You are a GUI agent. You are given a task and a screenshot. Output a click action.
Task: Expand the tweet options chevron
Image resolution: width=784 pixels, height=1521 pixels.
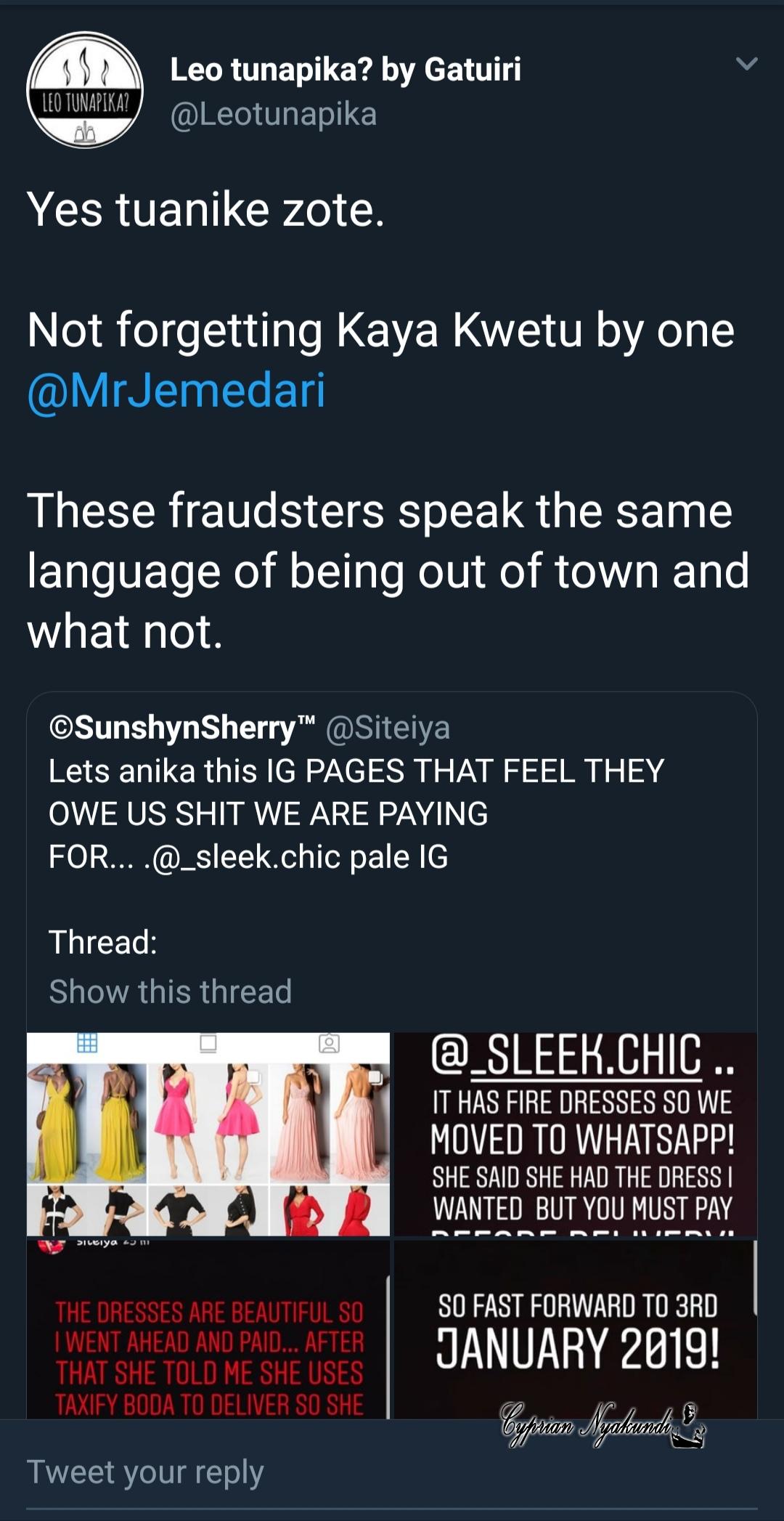[x=746, y=64]
